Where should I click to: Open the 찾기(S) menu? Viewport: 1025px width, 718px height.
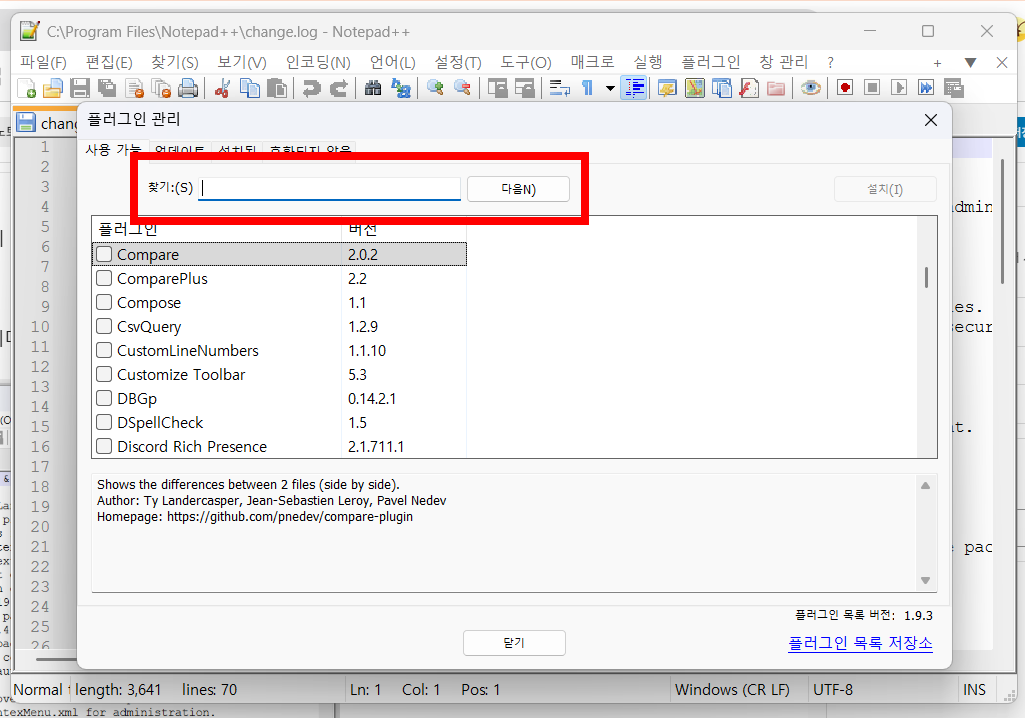(175, 62)
